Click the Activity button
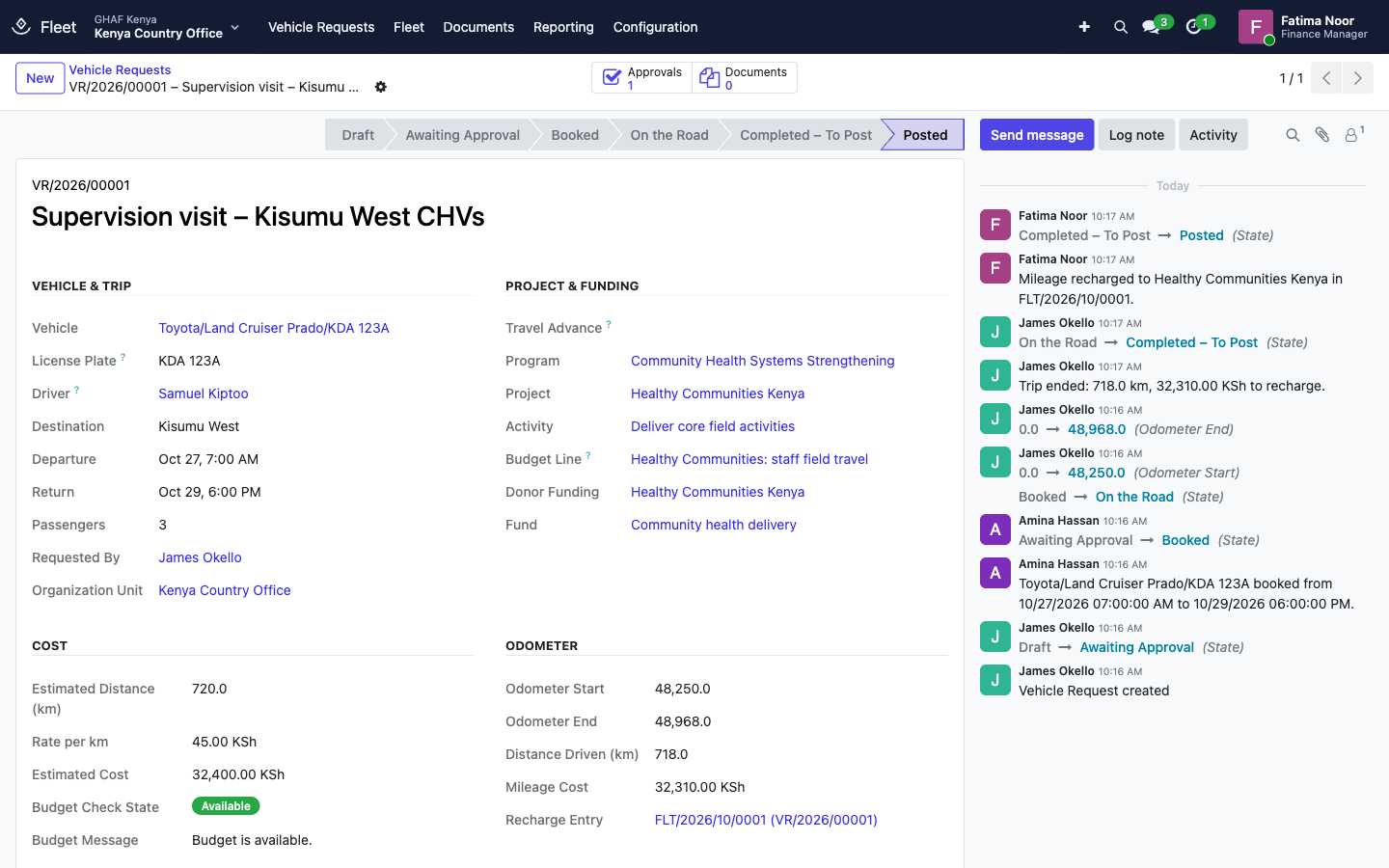Screen dimensions: 1389x868 click(x=1213, y=135)
